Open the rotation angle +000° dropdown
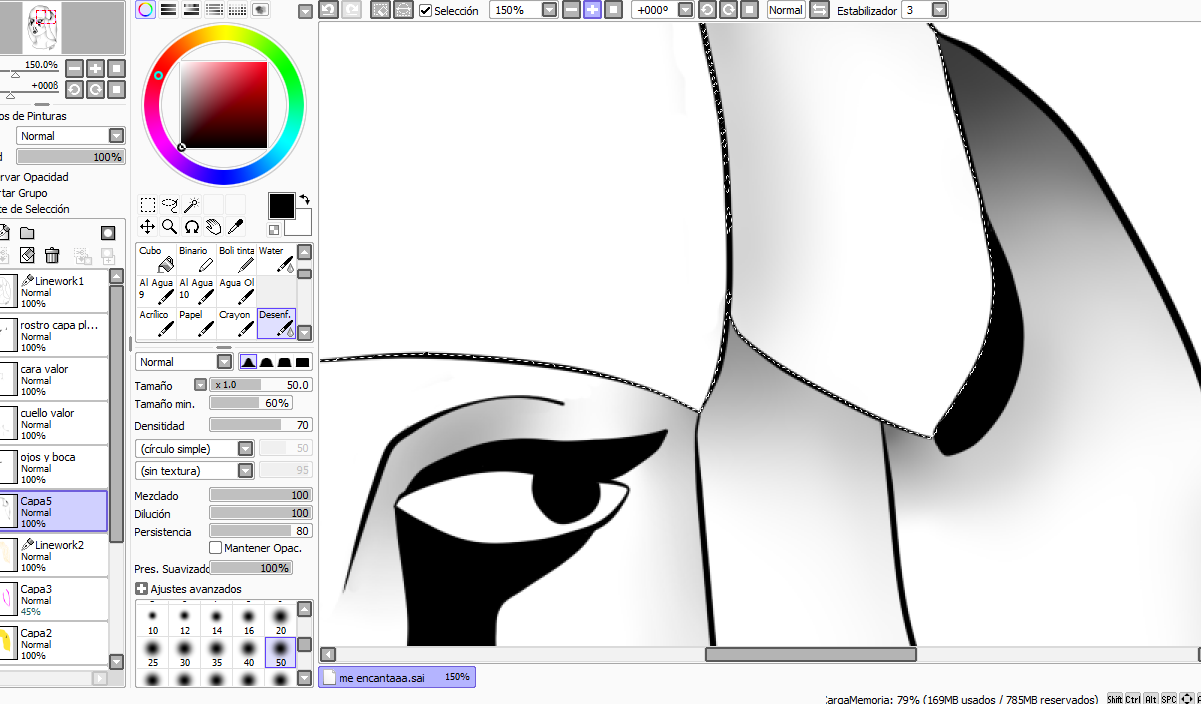This screenshot has width=1201, height=704. tap(685, 10)
